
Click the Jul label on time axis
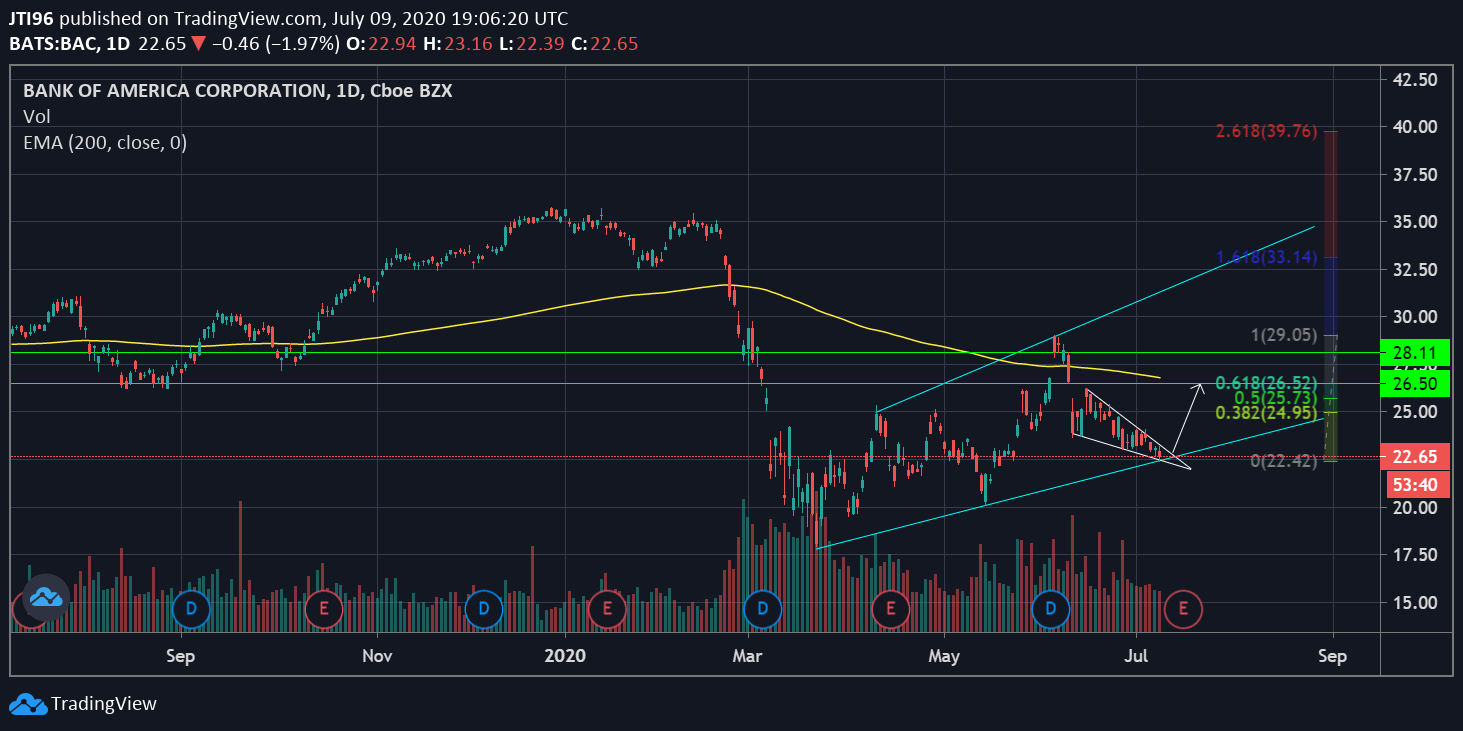pos(1137,656)
